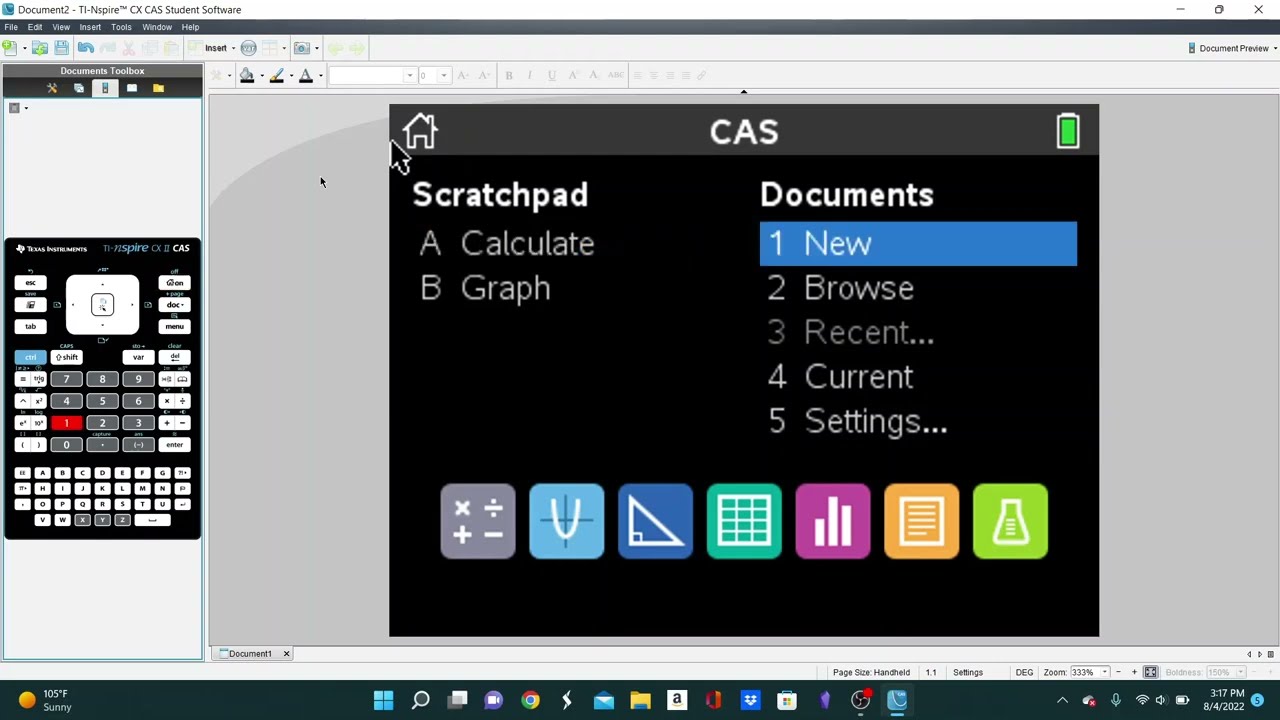Open the text color dropdown arrow

pos(320,76)
